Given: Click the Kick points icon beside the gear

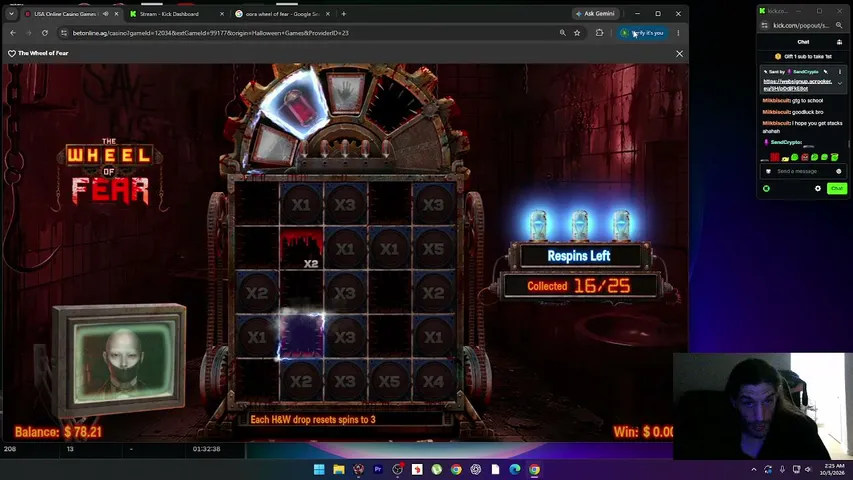Looking at the screenshot, I should click(x=767, y=188).
